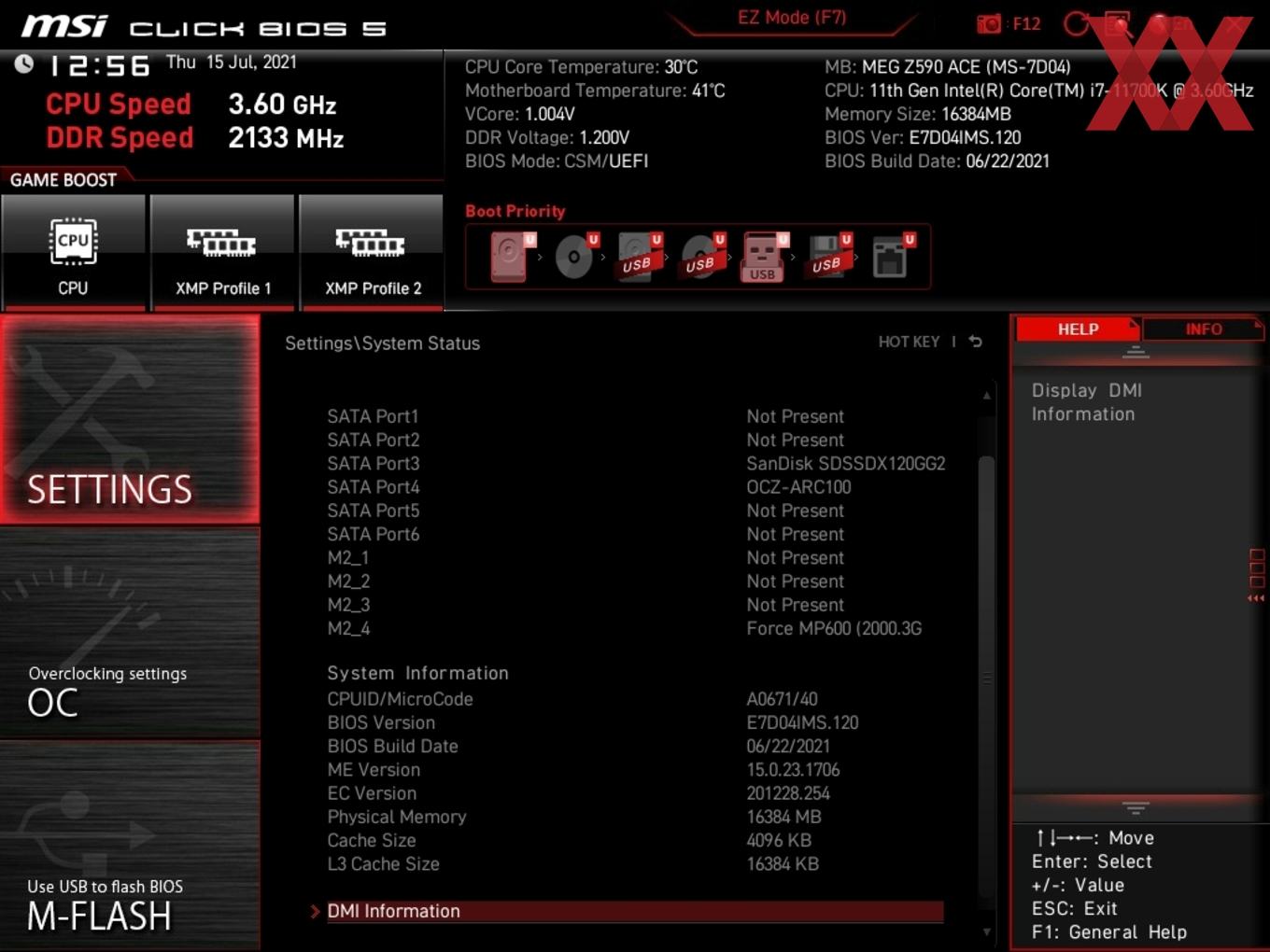
Task: Select the network boot device icon
Action: [893, 256]
